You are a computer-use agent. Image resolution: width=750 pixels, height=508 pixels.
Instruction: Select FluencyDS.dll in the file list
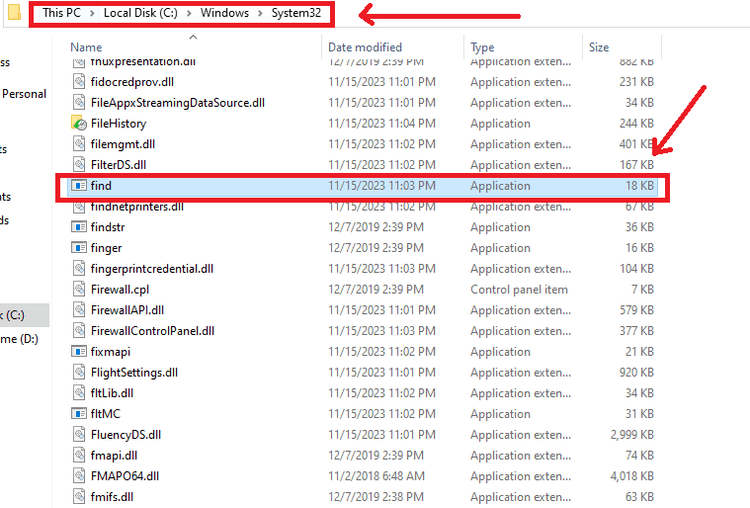125,435
